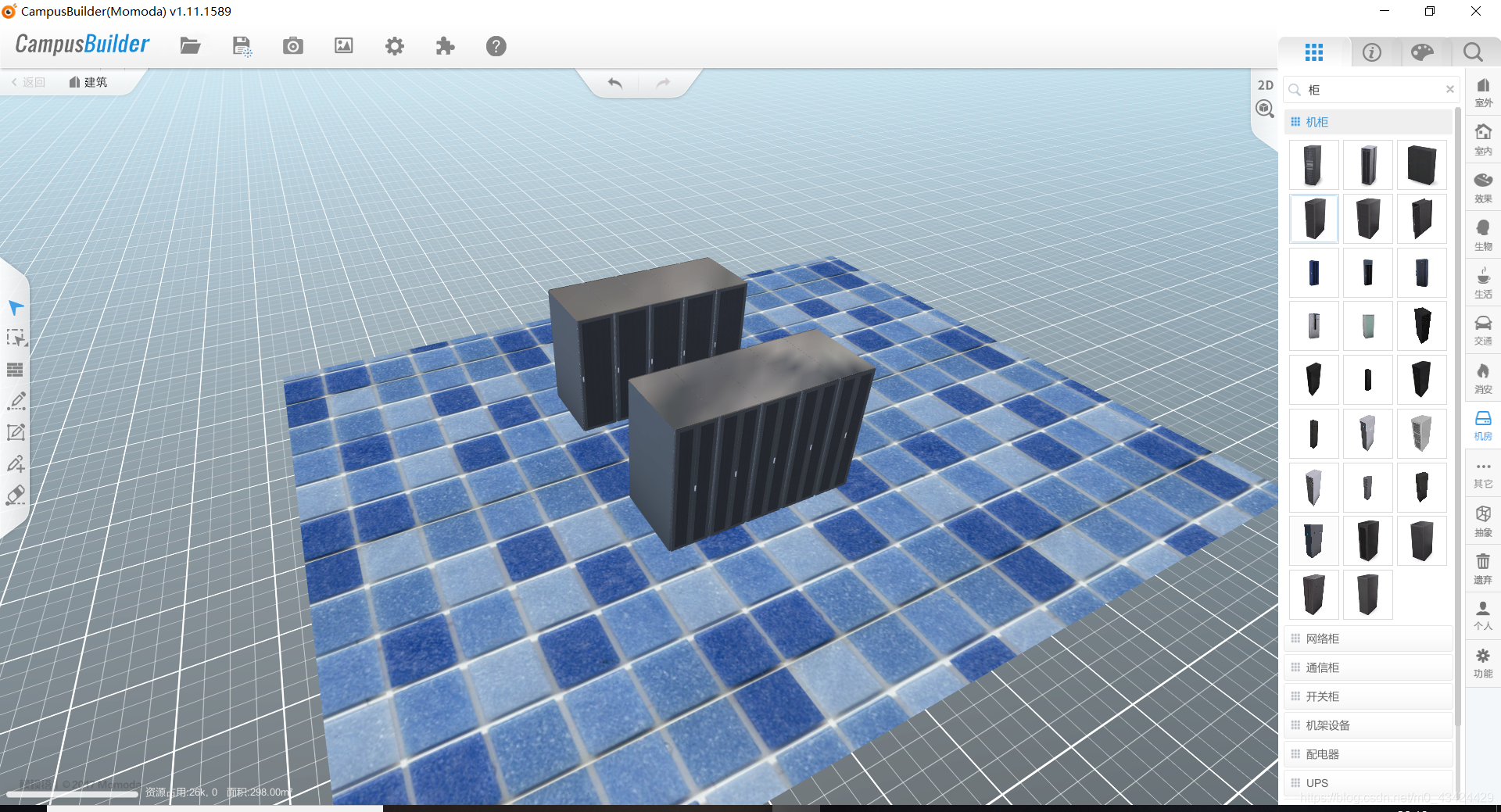
Task: Expand the 机架设备 category
Action: pos(1368,725)
